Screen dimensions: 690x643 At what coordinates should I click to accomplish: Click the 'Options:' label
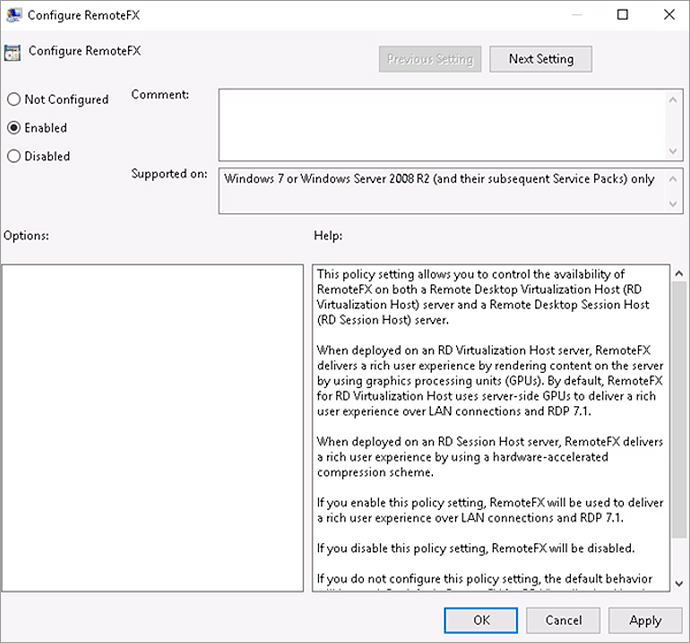pos(26,235)
